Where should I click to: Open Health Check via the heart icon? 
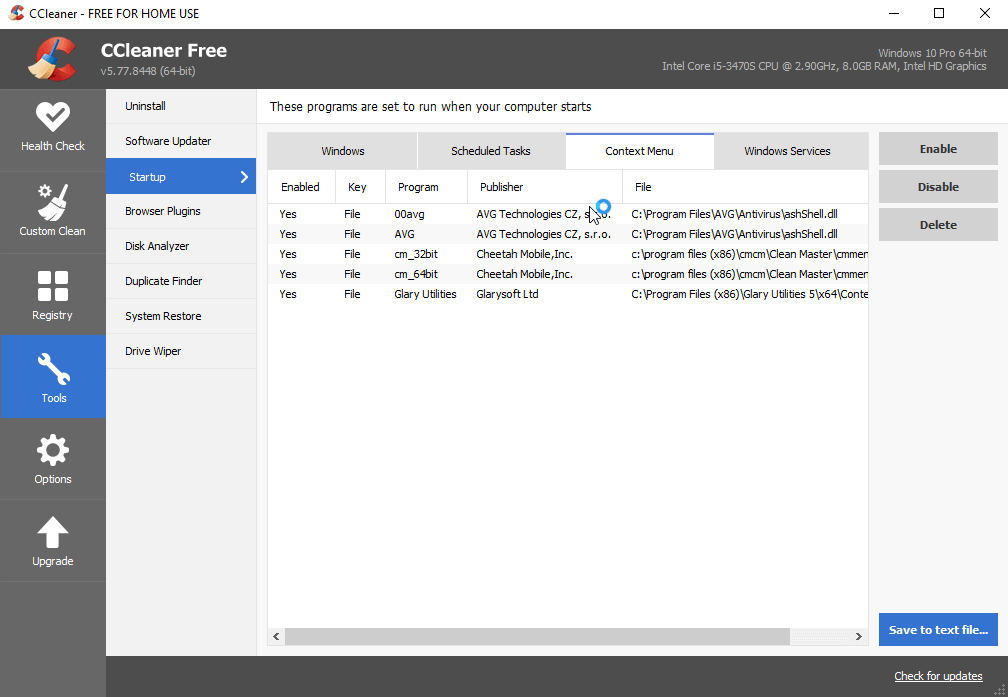[52, 115]
